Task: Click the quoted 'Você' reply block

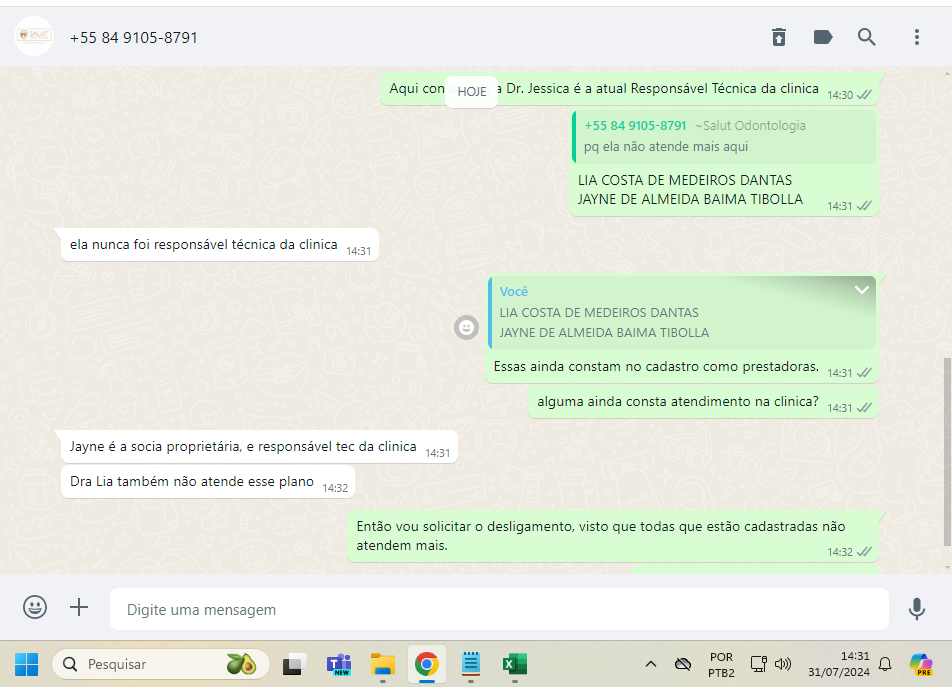Action: (682, 313)
